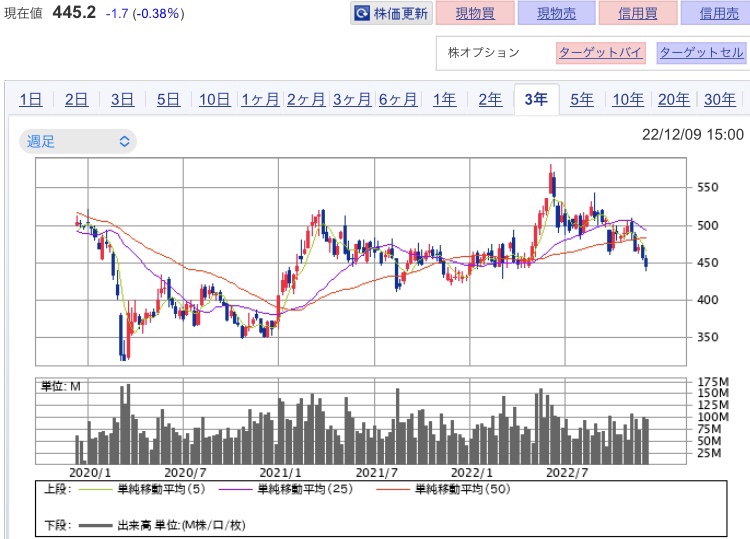
Task: Click the 出来高 volume legend entry
Action: point(162,525)
